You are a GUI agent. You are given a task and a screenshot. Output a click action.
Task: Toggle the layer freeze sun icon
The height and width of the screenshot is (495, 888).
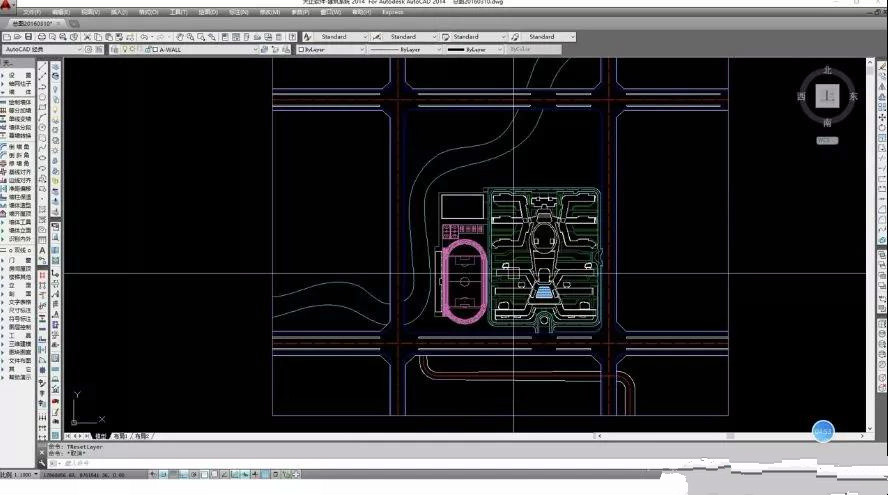point(131,49)
